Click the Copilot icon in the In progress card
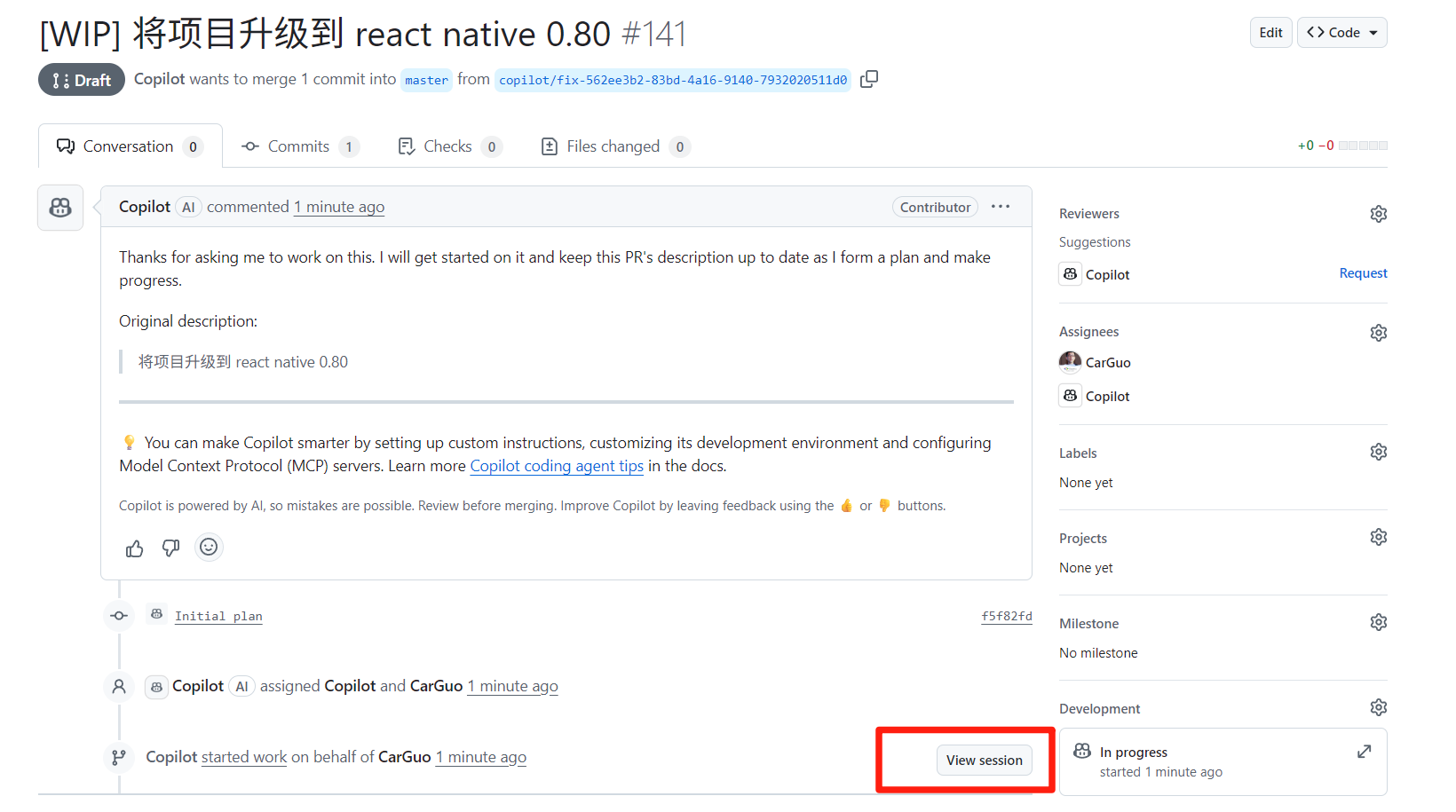The image size is (1456, 812). (1082, 751)
